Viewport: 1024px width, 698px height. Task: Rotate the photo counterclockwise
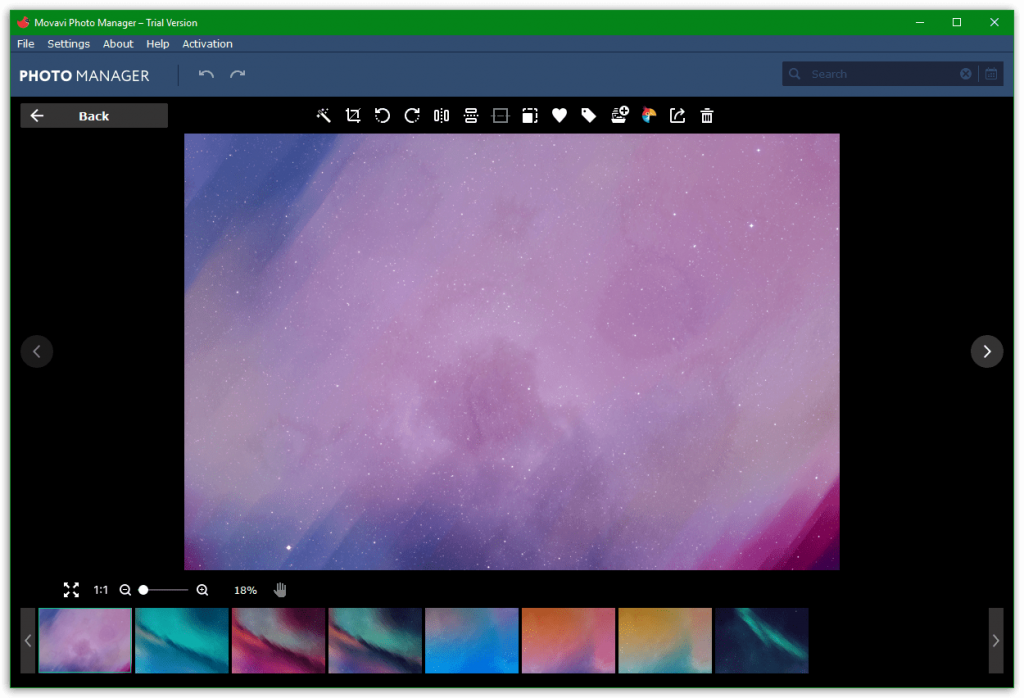coord(382,116)
